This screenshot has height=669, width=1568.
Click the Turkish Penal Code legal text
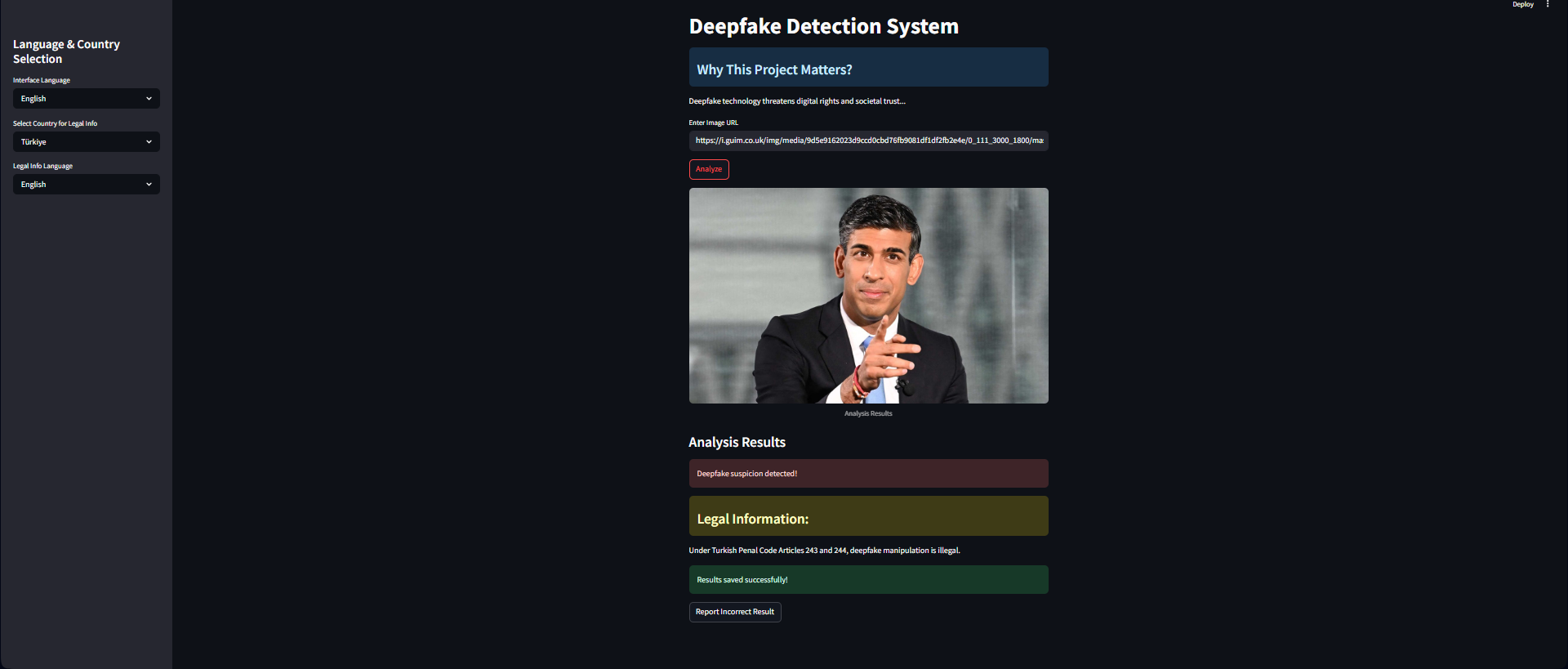(824, 551)
